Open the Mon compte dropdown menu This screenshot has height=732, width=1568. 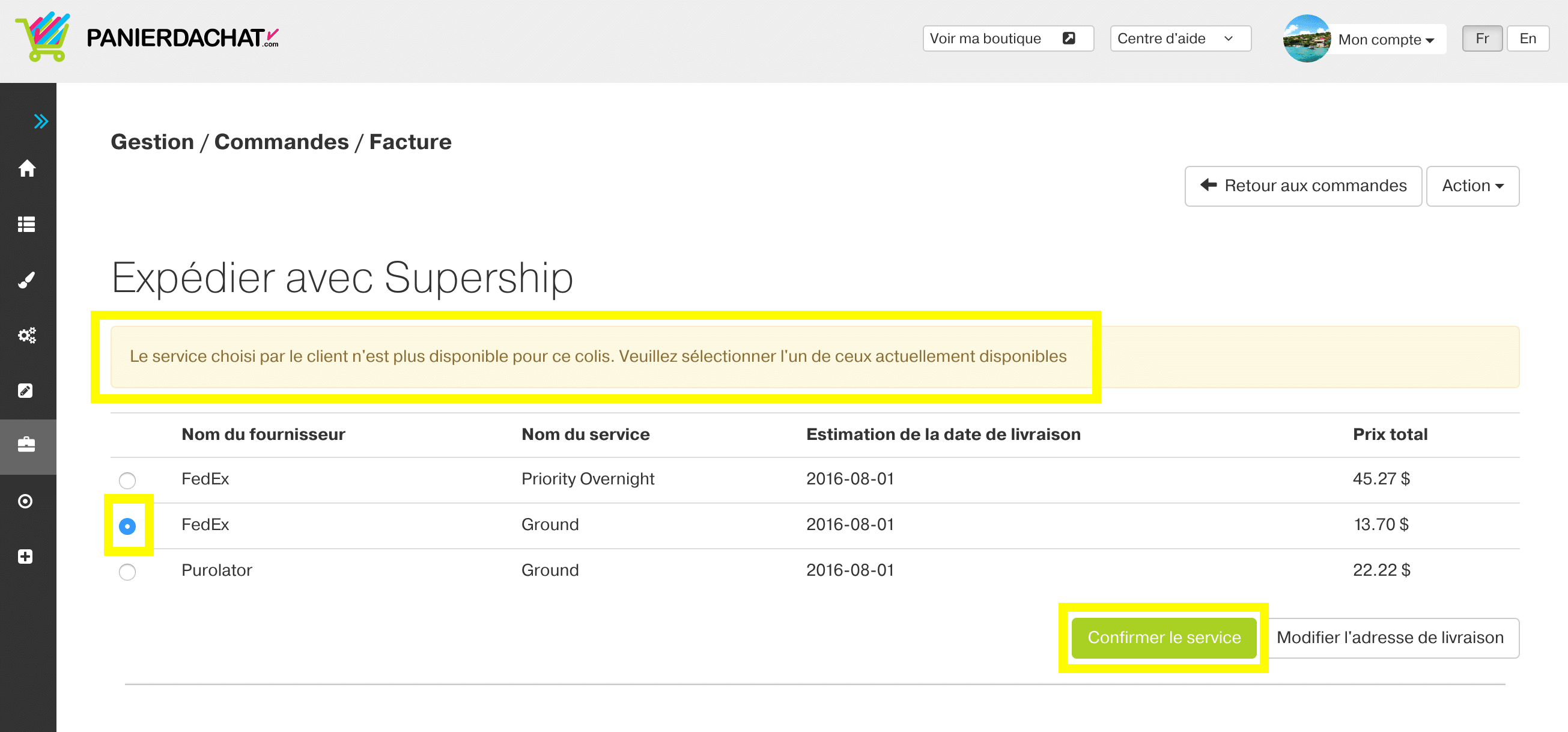pyautogui.click(x=1385, y=40)
